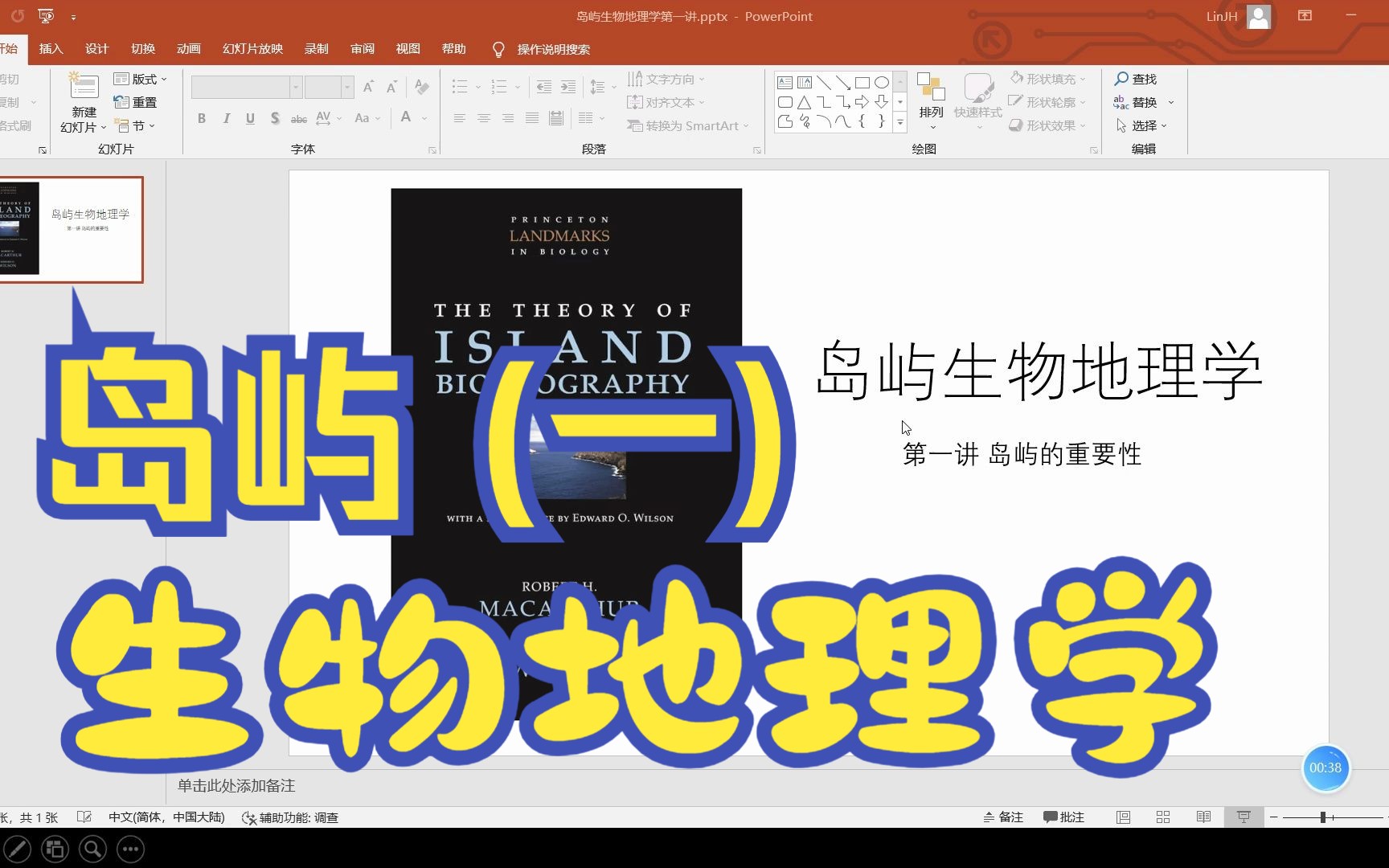
Task: Open Align Text (对齐文本) dropdown
Action: tap(666, 102)
